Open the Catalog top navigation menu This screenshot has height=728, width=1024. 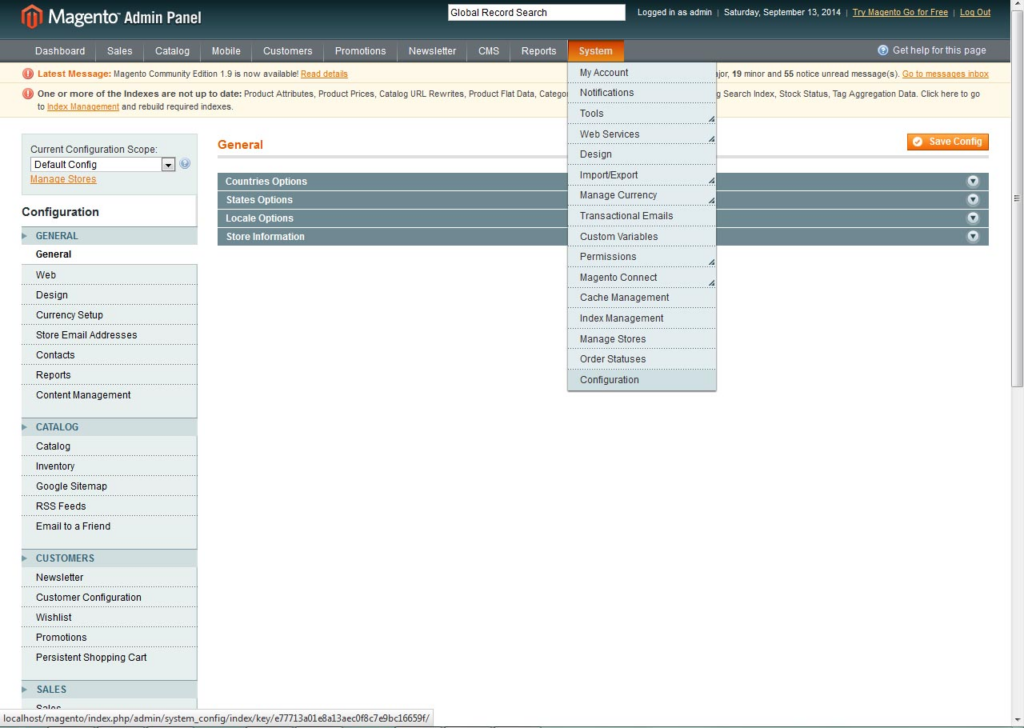(172, 51)
